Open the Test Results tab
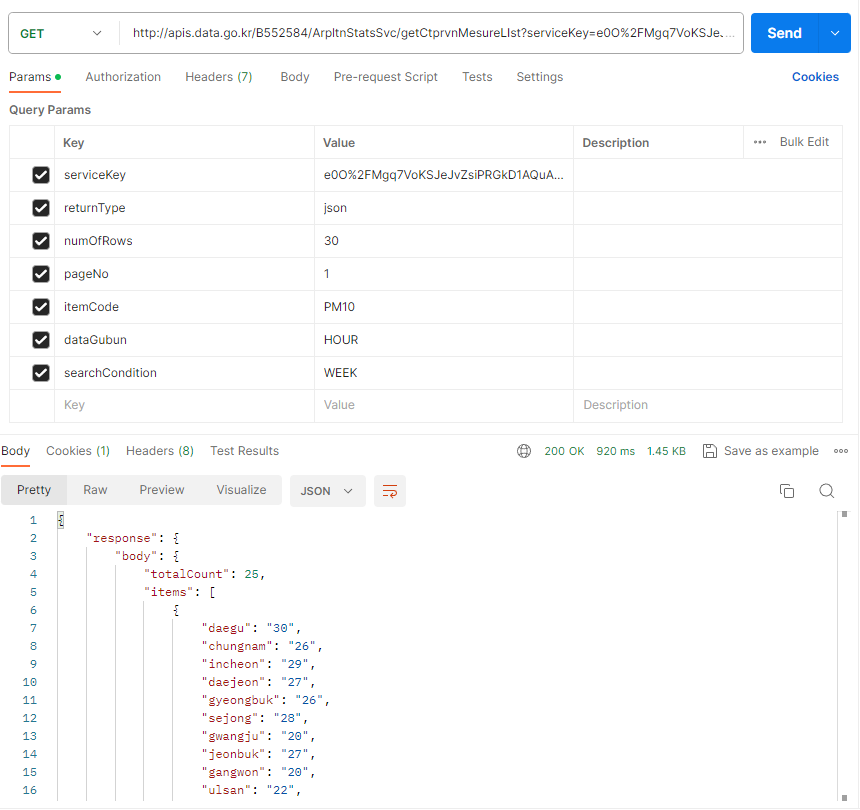Screen dimensions: 860x810 [245, 451]
